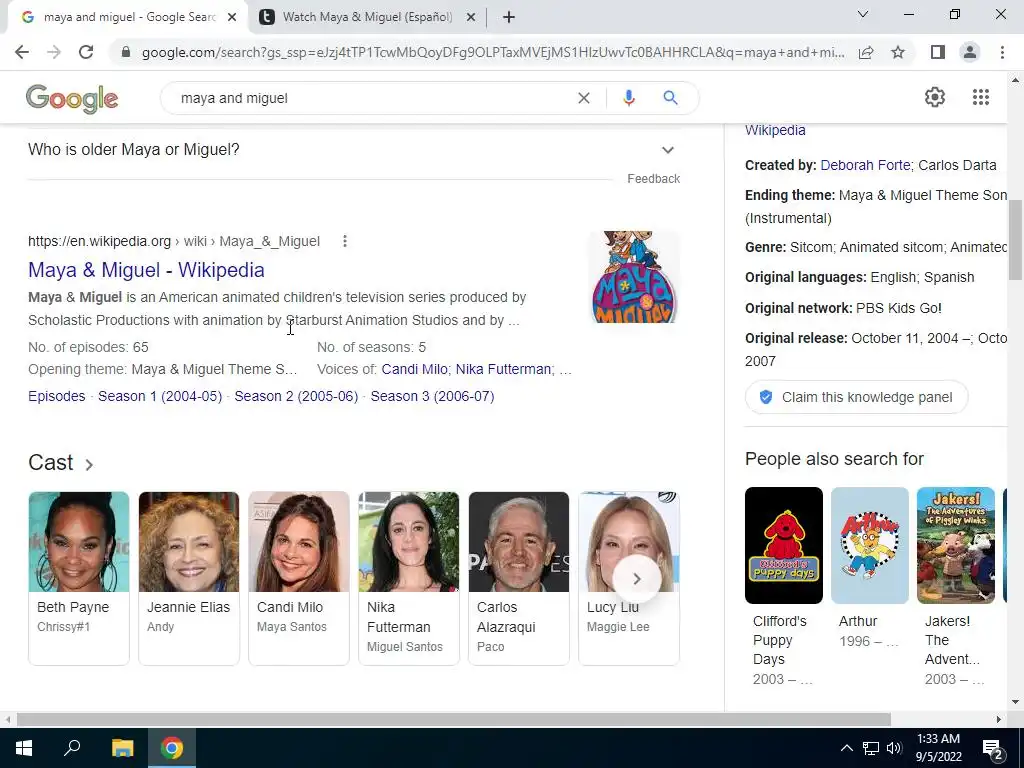Clear the Google search box
Screen dimensions: 1024x768
tap(584, 98)
